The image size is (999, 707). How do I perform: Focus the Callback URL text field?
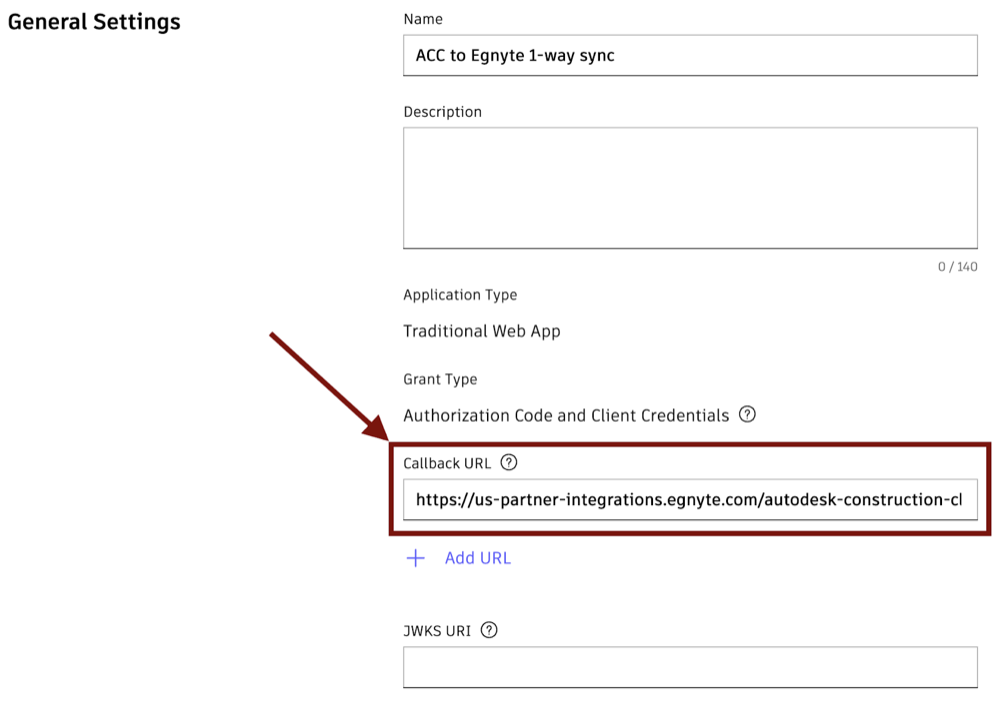(690, 500)
